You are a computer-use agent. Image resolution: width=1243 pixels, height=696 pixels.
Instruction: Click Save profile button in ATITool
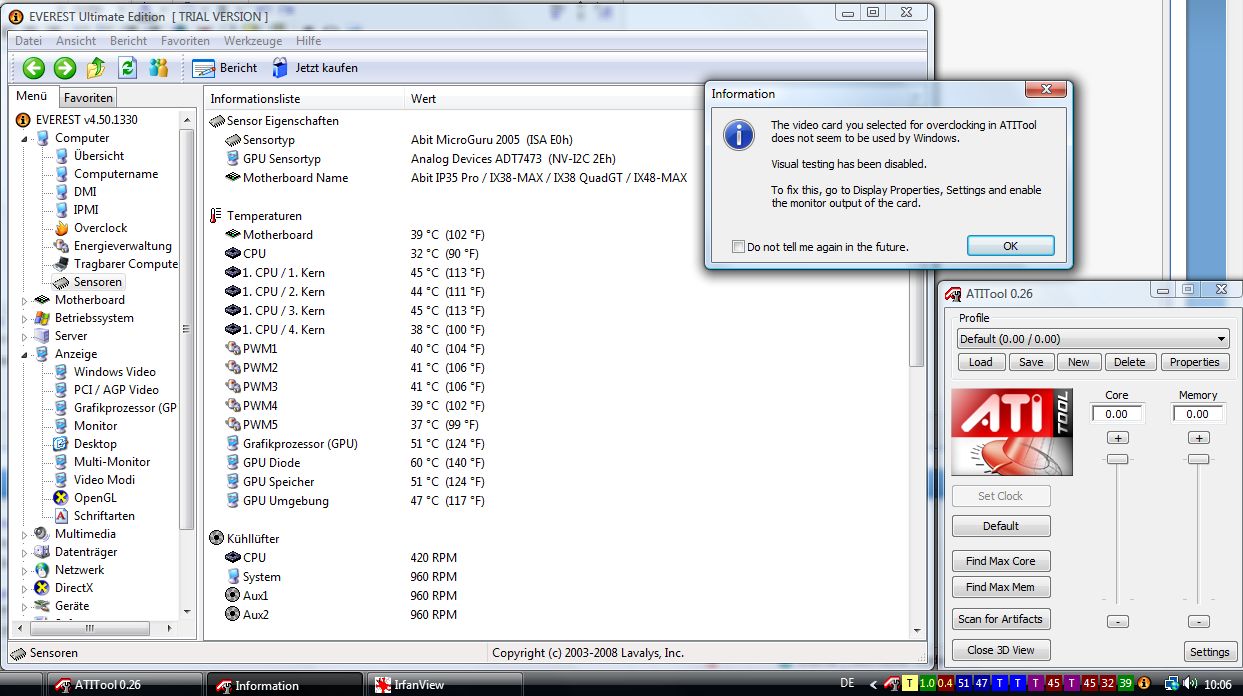click(x=1031, y=362)
